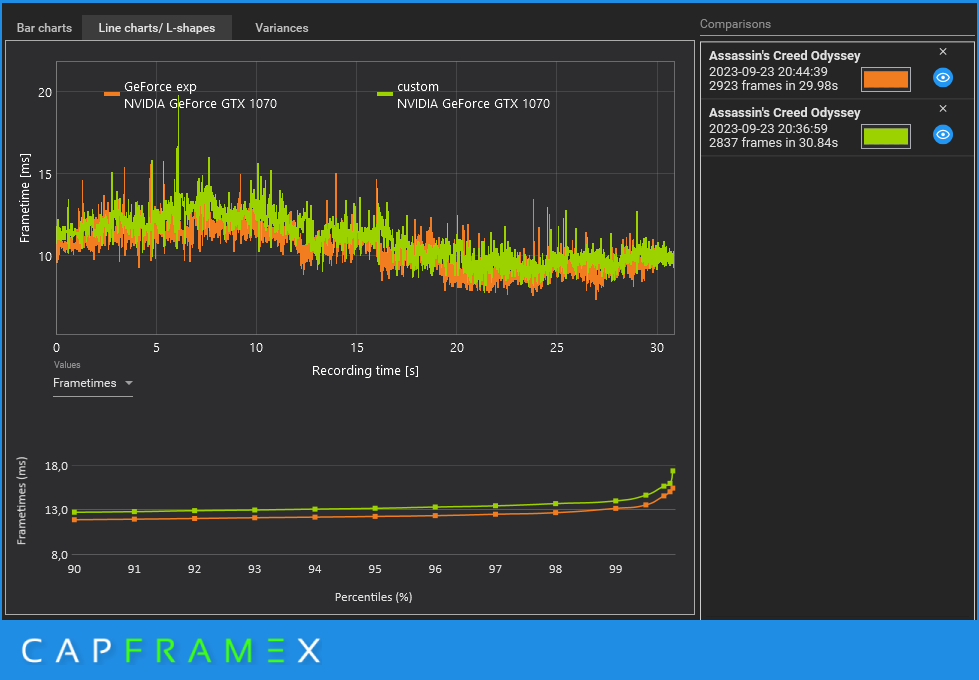Remove the 20:36:59 Assassin's Creed Odyssey comparison
Screen dimensions: 979x680
click(943, 109)
